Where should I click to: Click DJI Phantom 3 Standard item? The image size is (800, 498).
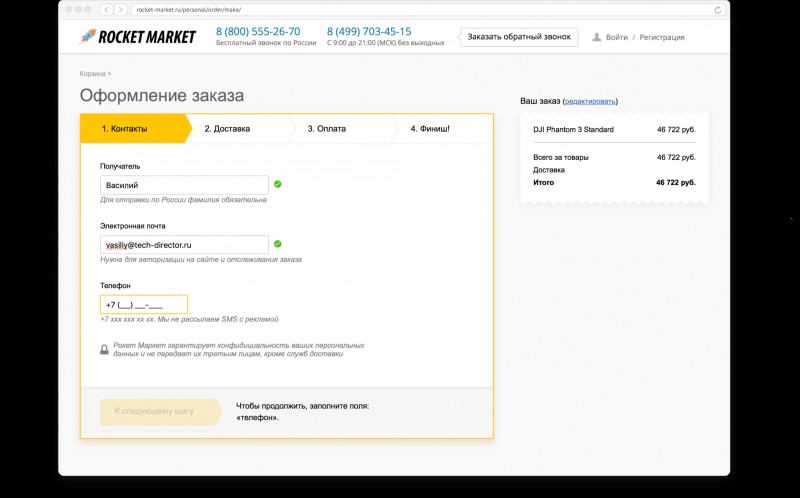tap(573, 130)
